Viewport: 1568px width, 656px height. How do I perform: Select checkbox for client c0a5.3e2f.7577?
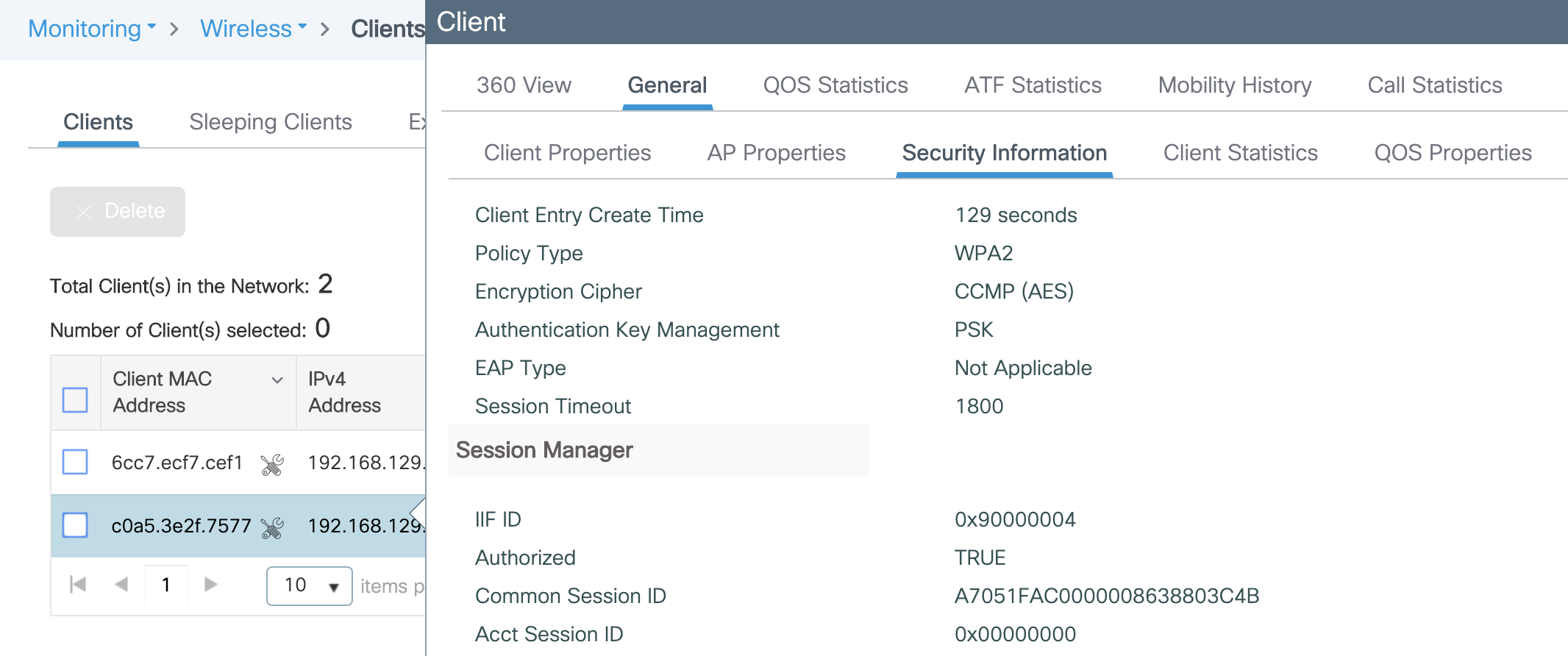tap(75, 526)
